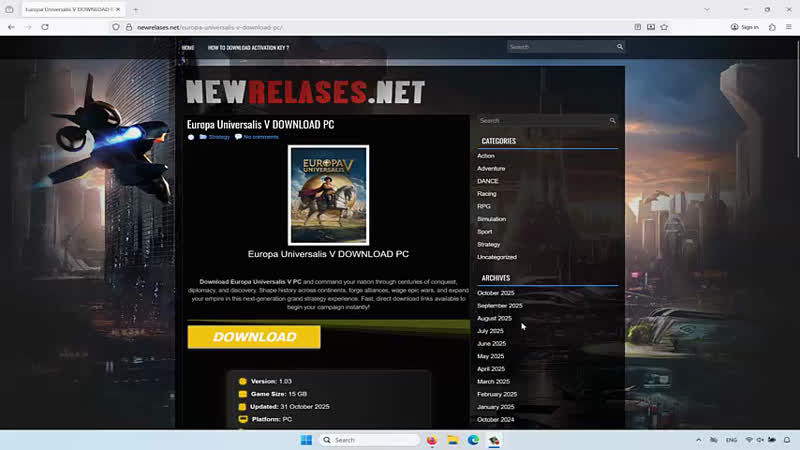Click the Europa Universalis V cover image
800x450 pixels.
(x=328, y=195)
